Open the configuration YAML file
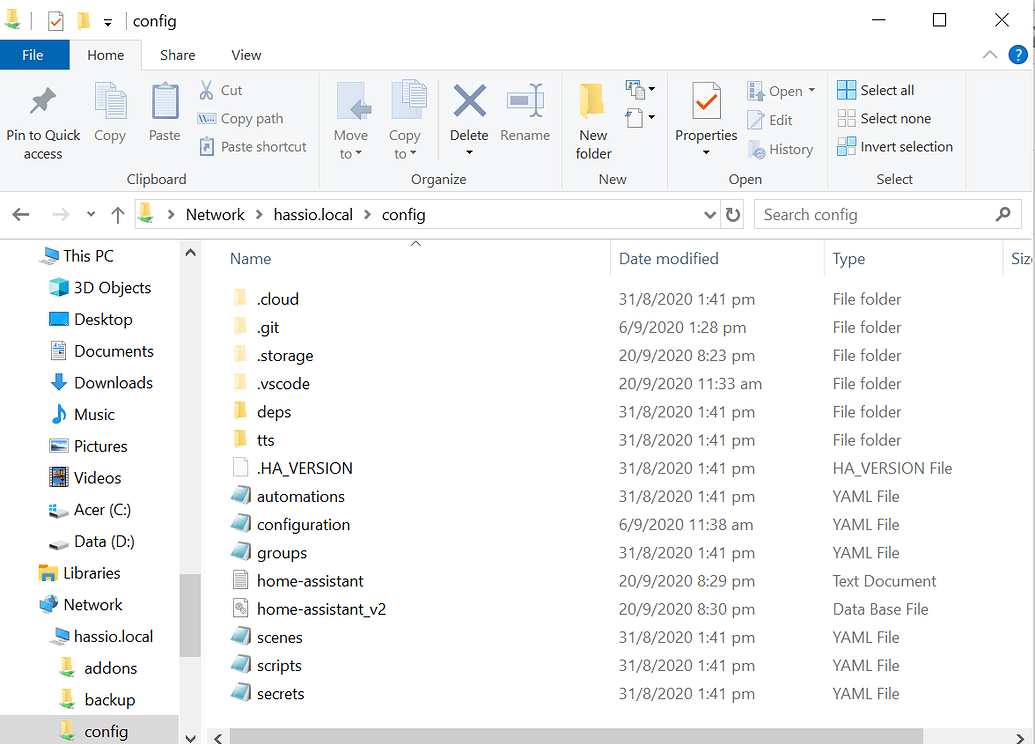This screenshot has height=744, width=1035. (x=301, y=524)
